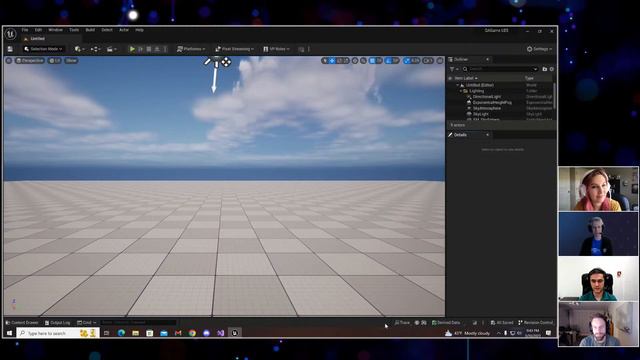
Task: Click the Outliner settings gear icon
Action: pyautogui.click(x=552, y=69)
